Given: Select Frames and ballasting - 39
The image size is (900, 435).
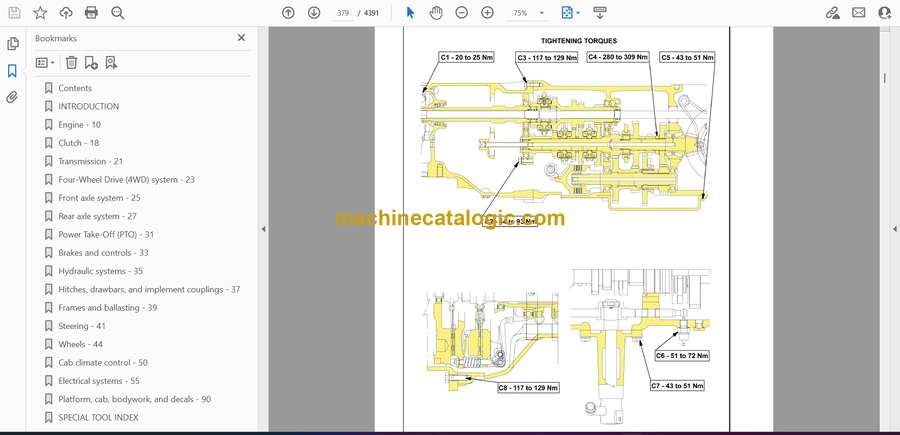Looking at the screenshot, I should pyautogui.click(x=107, y=308).
